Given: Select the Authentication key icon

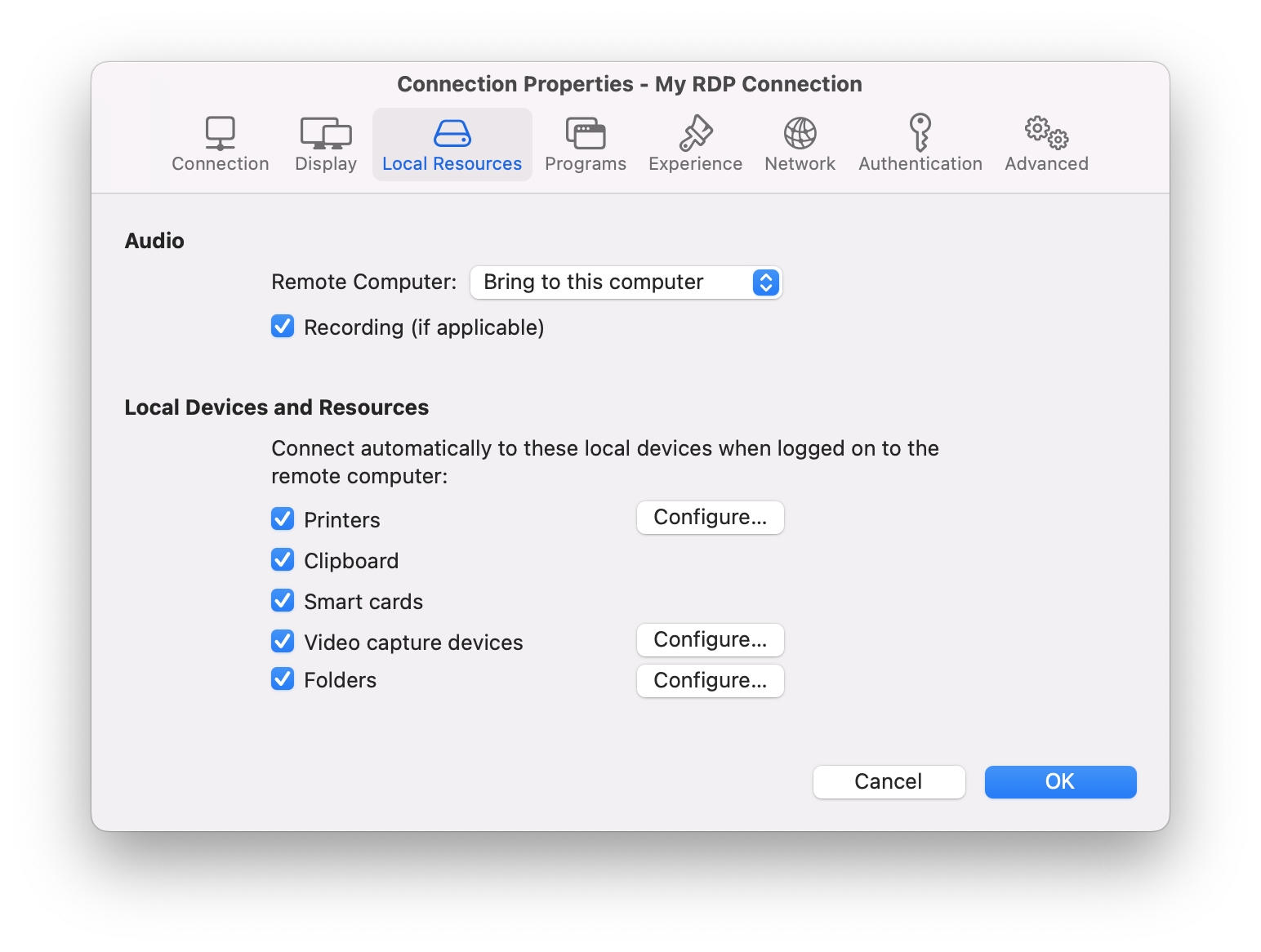Looking at the screenshot, I should (x=920, y=132).
